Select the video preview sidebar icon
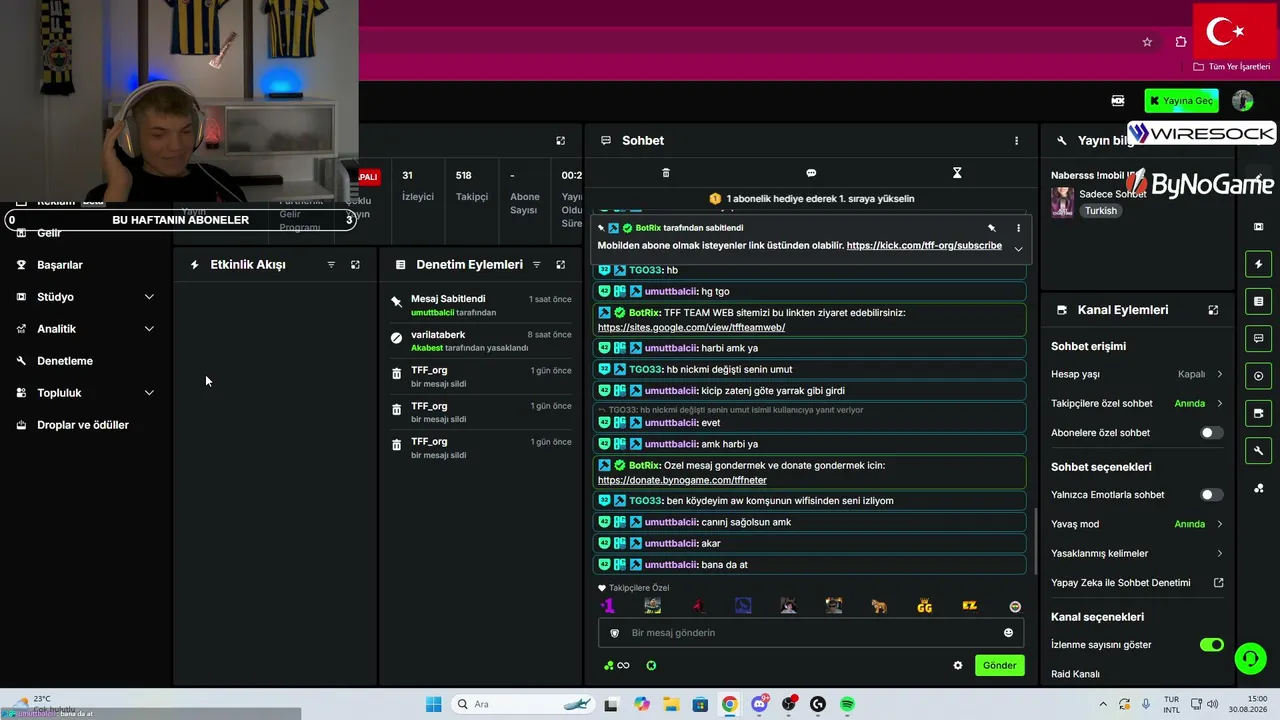Viewport: 1280px width, 720px height. tap(1258, 413)
